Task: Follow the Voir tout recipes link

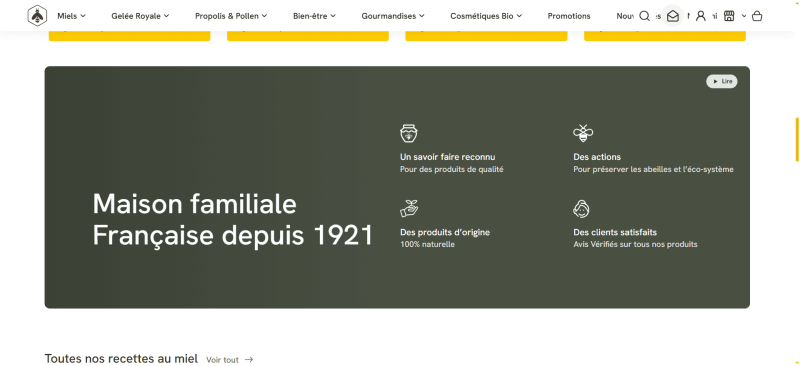Action: coord(230,360)
